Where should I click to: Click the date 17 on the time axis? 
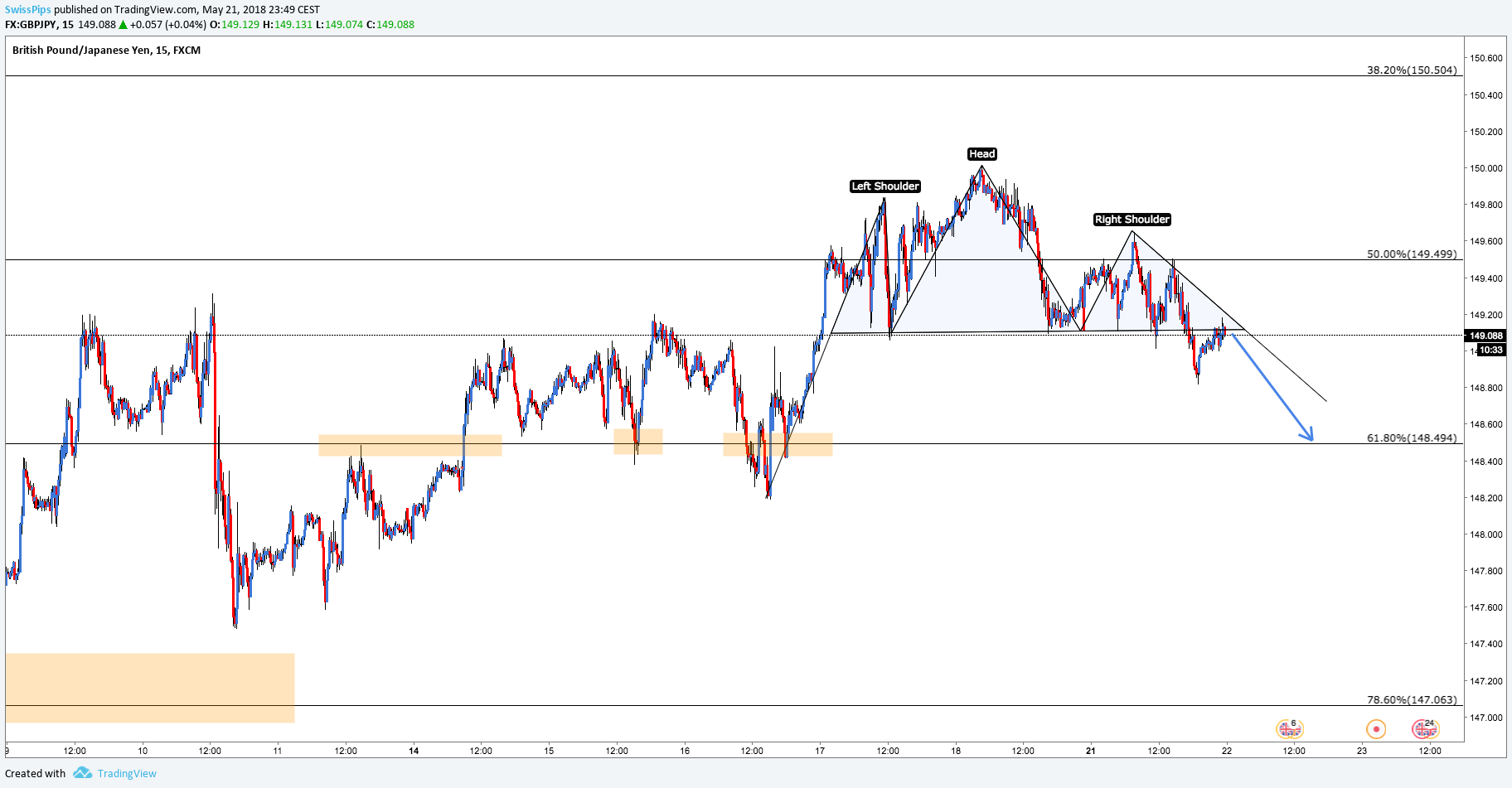click(x=820, y=751)
